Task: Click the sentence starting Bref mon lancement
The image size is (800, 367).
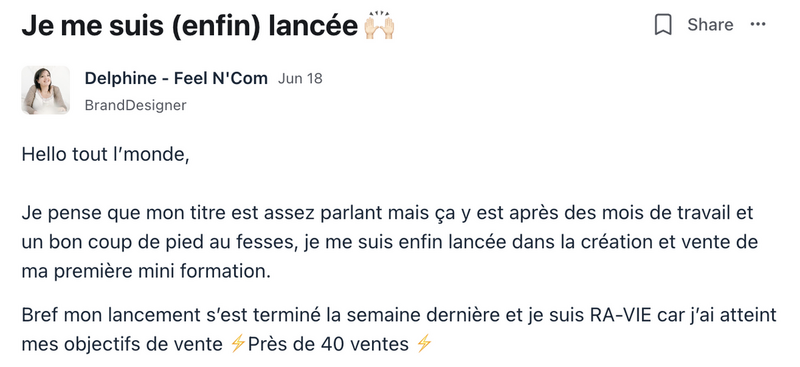Action: click(x=399, y=330)
